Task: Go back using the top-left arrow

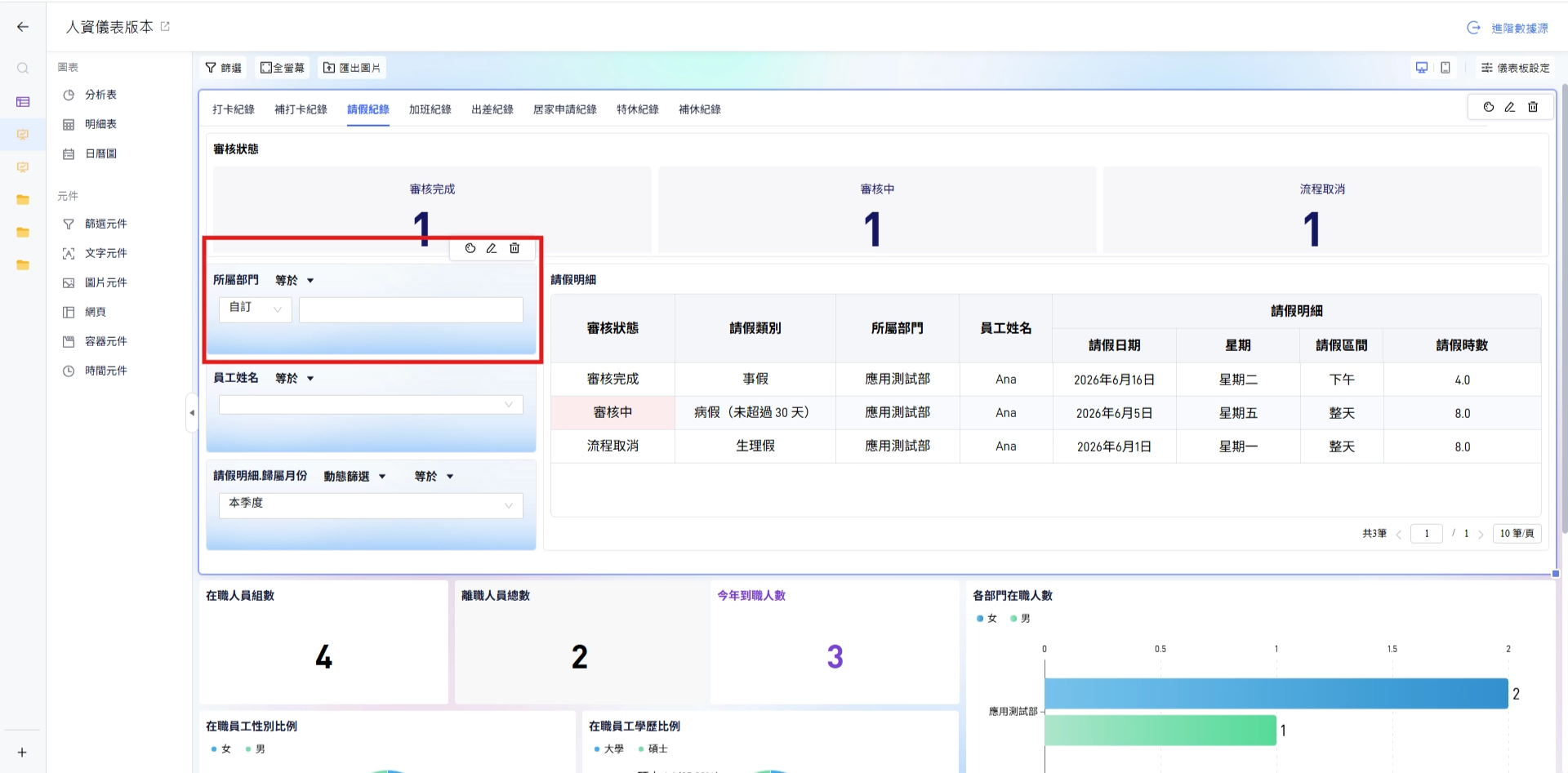Action: (23, 27)
